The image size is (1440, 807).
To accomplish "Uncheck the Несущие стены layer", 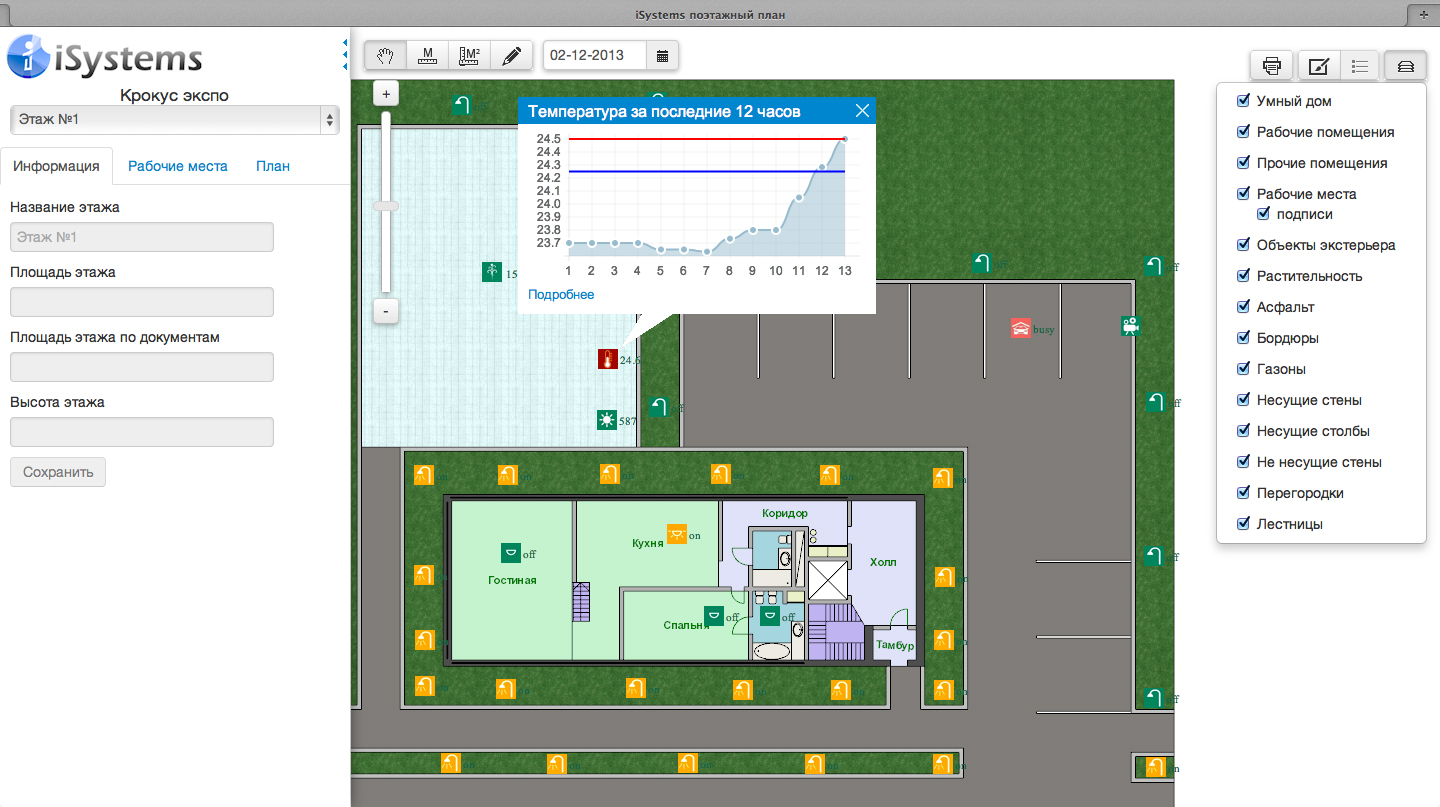I will click(1243, 400).
